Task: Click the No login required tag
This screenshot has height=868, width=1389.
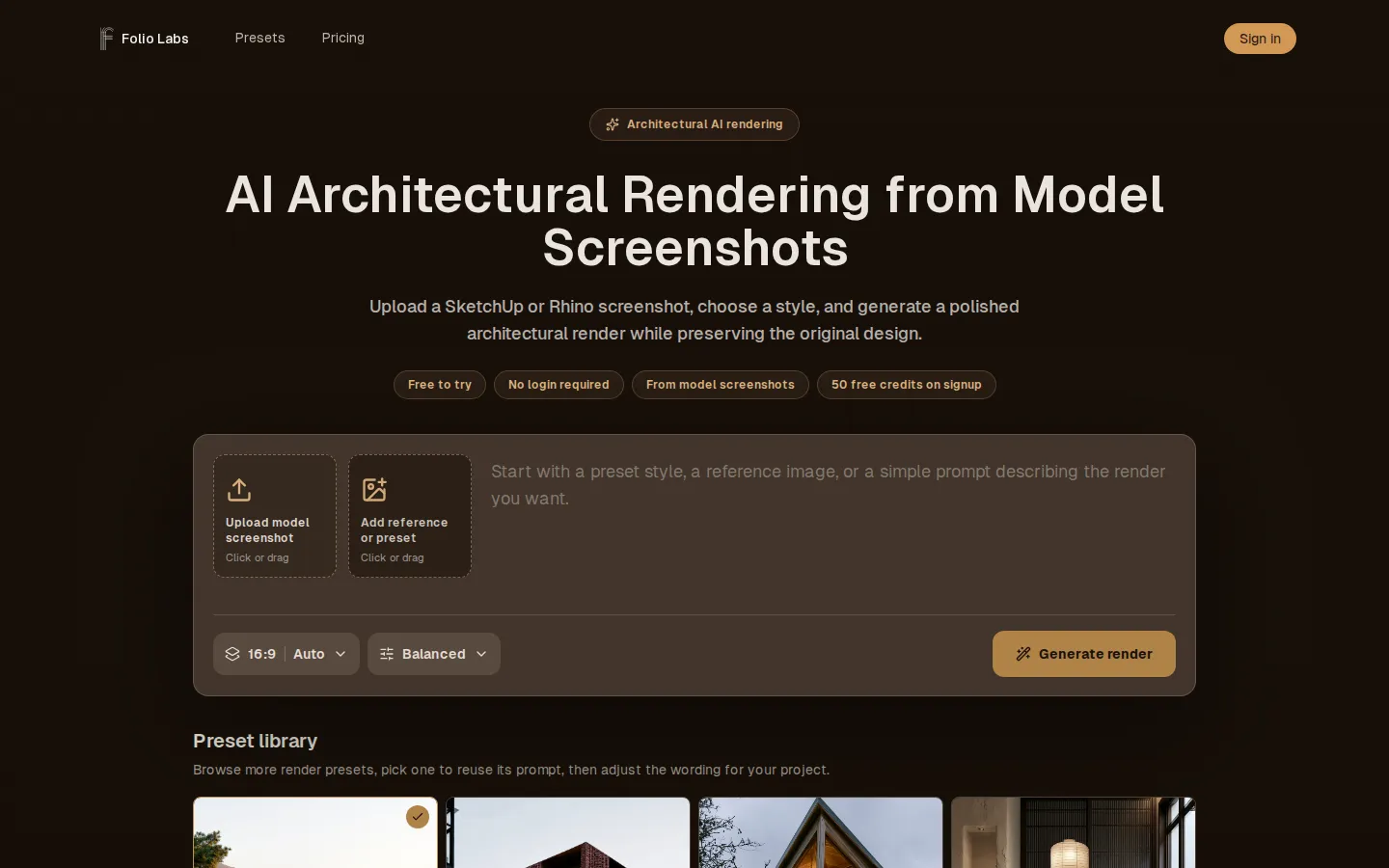Action: pyautogui.click(x=558, y=385)
